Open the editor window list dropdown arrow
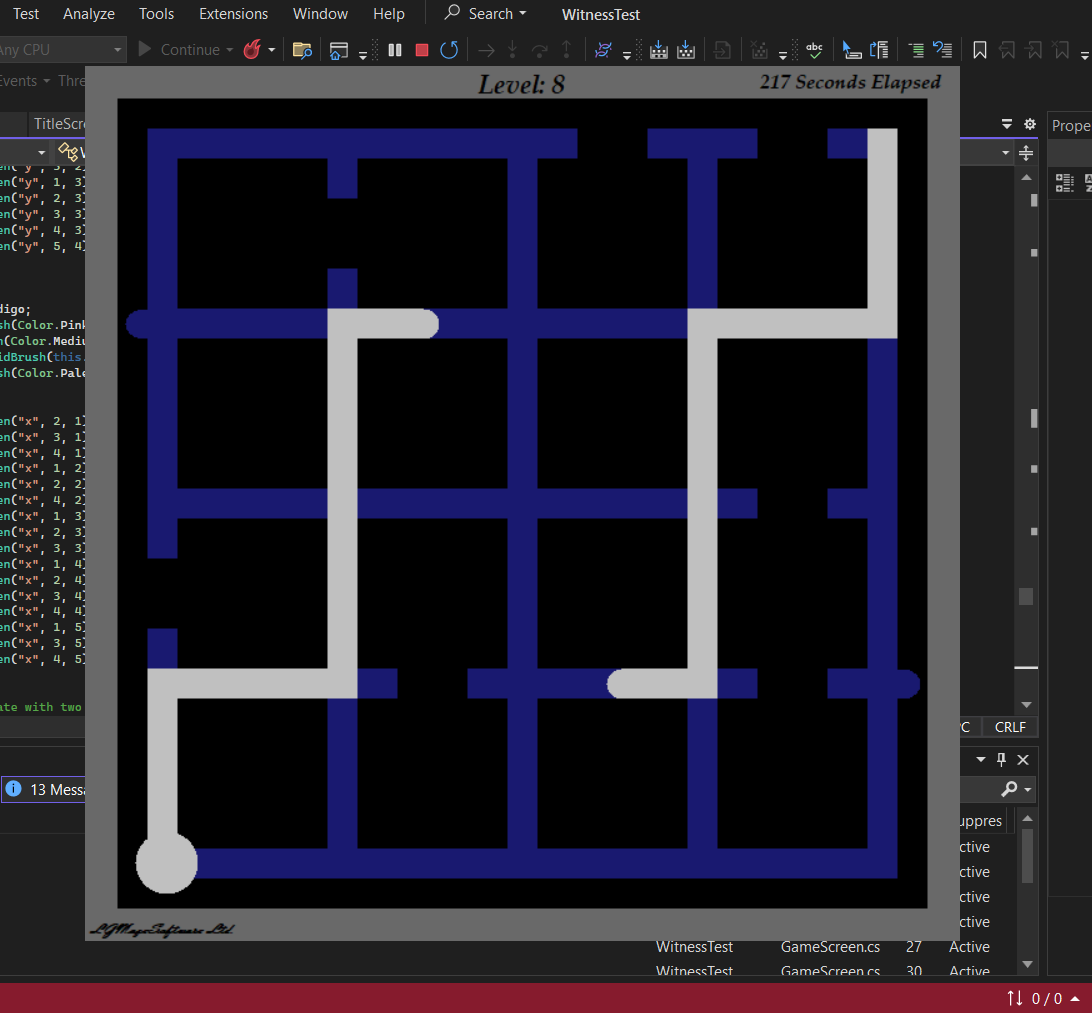Screen dimensions: 1092x1013 [1007, 124]
